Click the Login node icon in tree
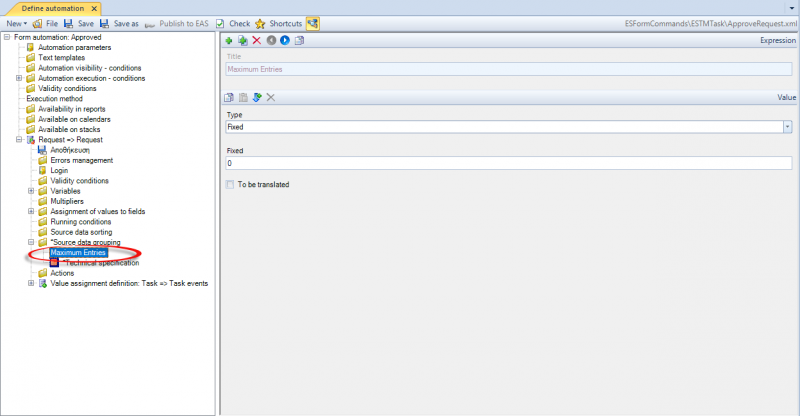The width and height of the screenshot is (800, 416). tap(43, 170)
